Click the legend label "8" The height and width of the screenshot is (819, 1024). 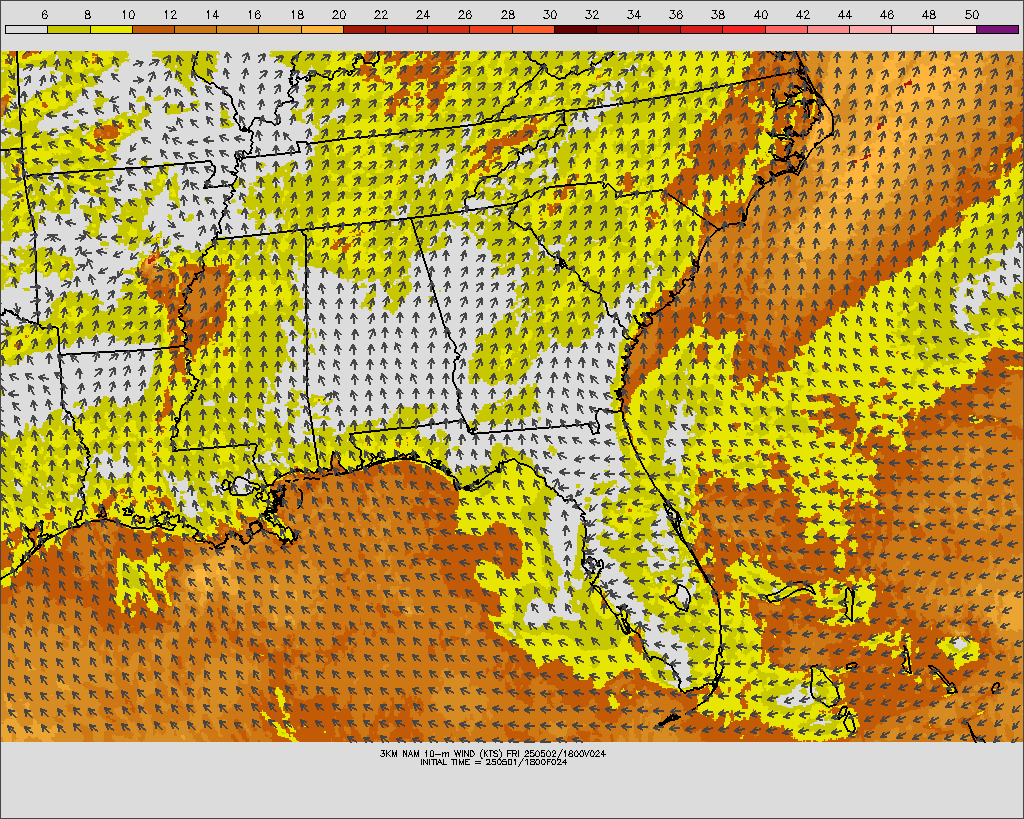[x=87, y=14]
